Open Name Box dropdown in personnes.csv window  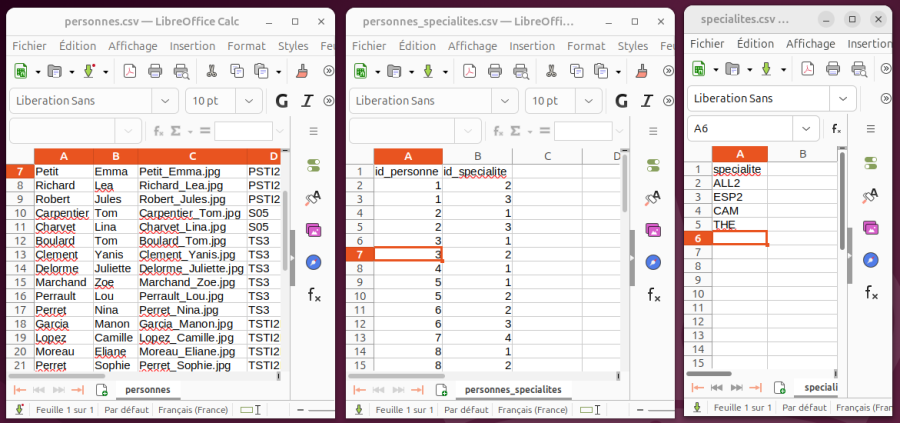pos(128,131)
